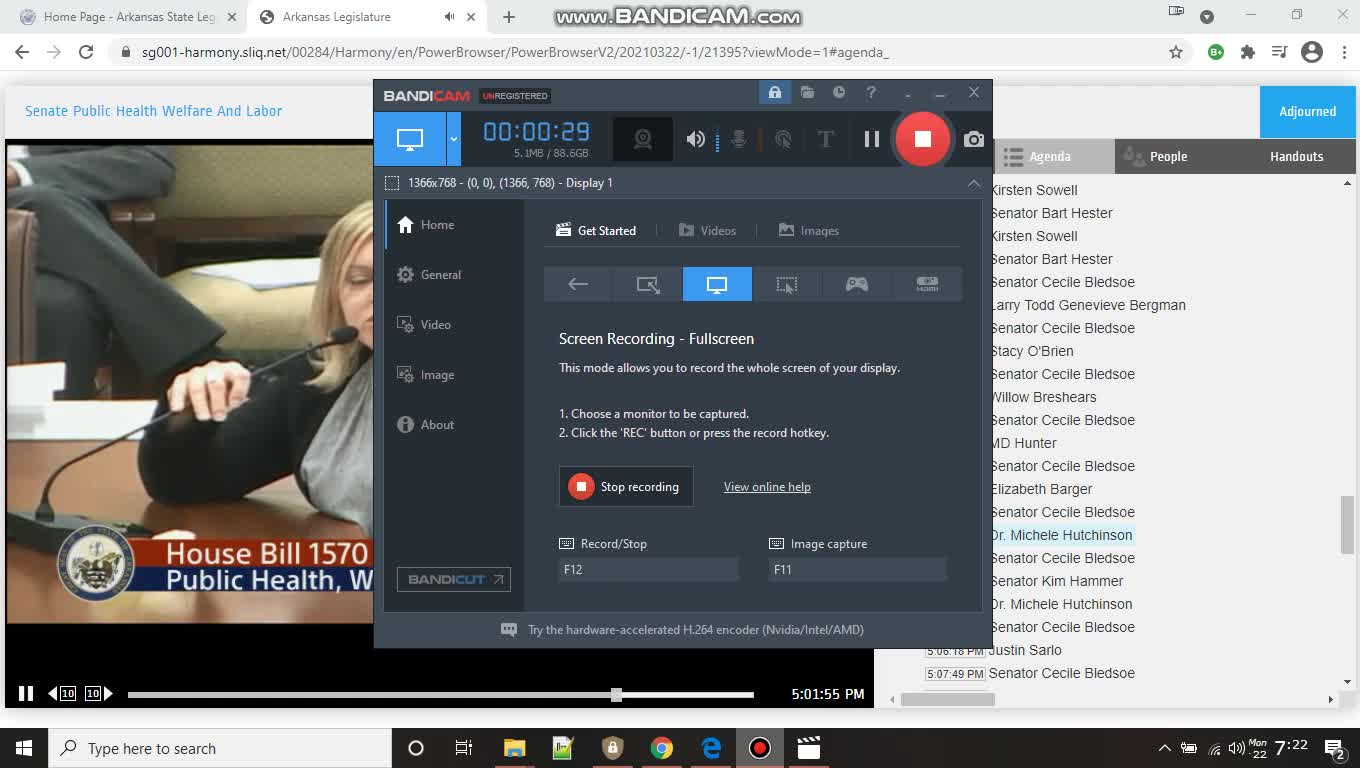Open Bandicam output folder icon

click(807, 93)
